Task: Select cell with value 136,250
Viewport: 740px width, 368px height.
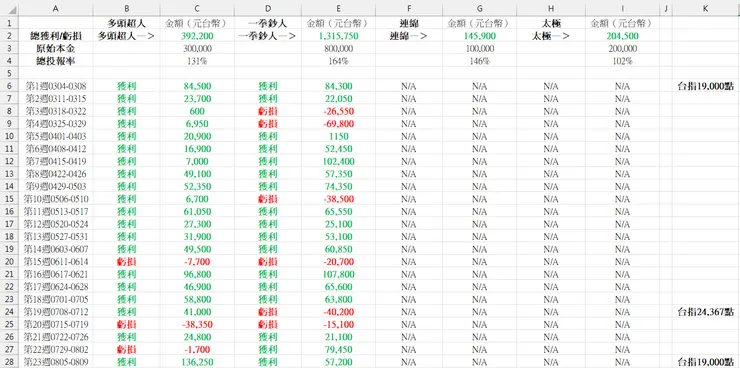Action: point(197,362)
